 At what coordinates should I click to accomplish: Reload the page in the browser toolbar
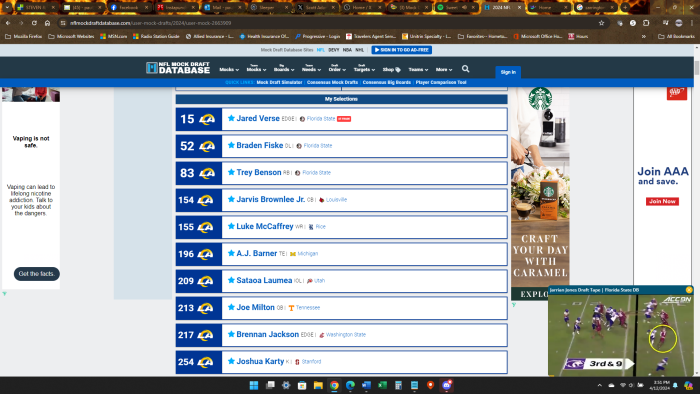[x=34, y=23]
